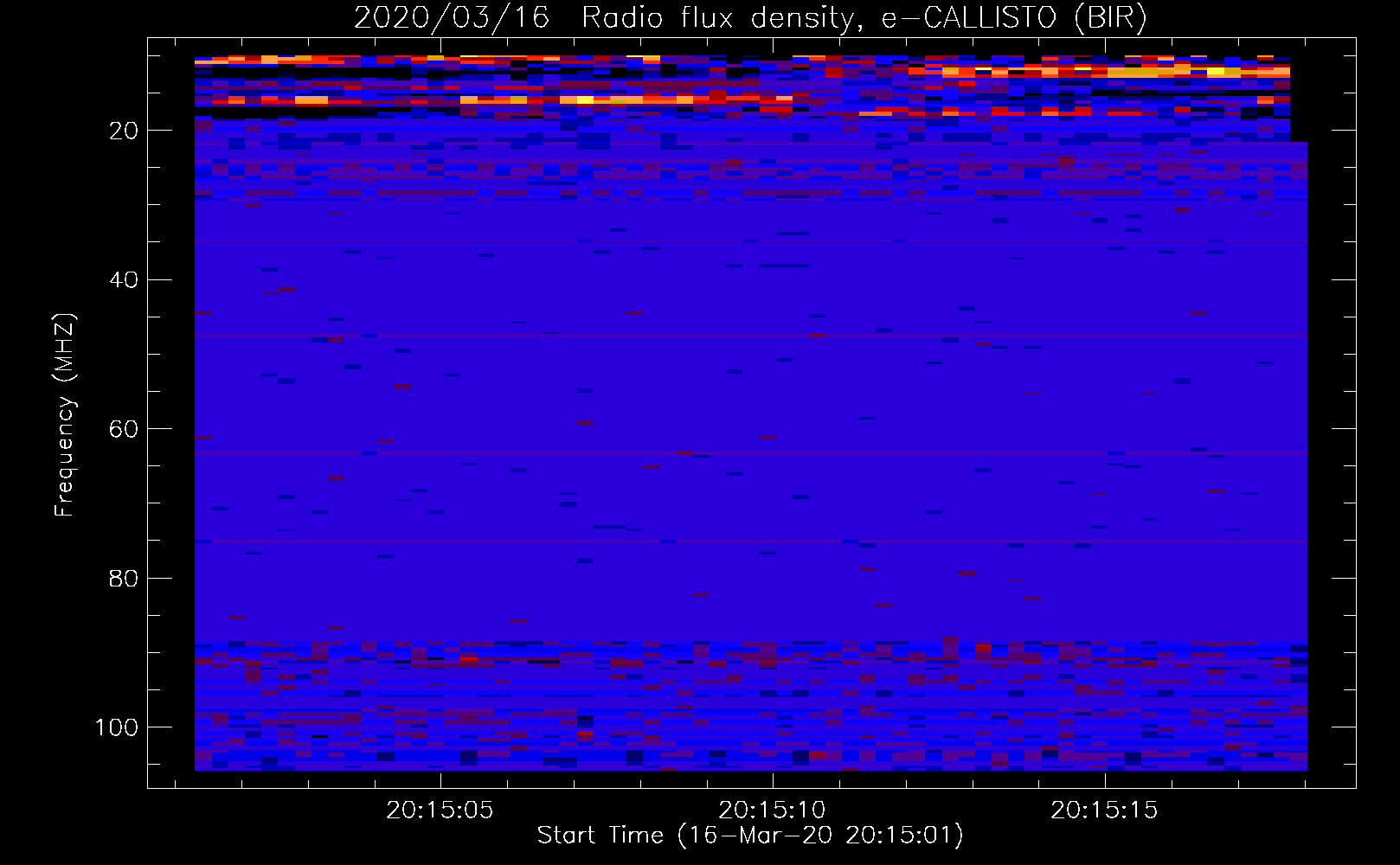Click the 'Frequency (MHZ)' axis label
The height and width of the screenshot is (865, 1400).
(65, 415)
